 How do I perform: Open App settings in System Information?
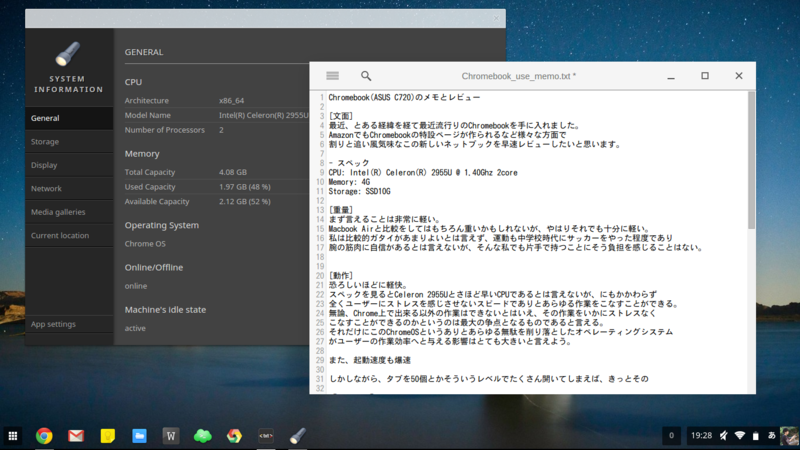coord(69,324)
